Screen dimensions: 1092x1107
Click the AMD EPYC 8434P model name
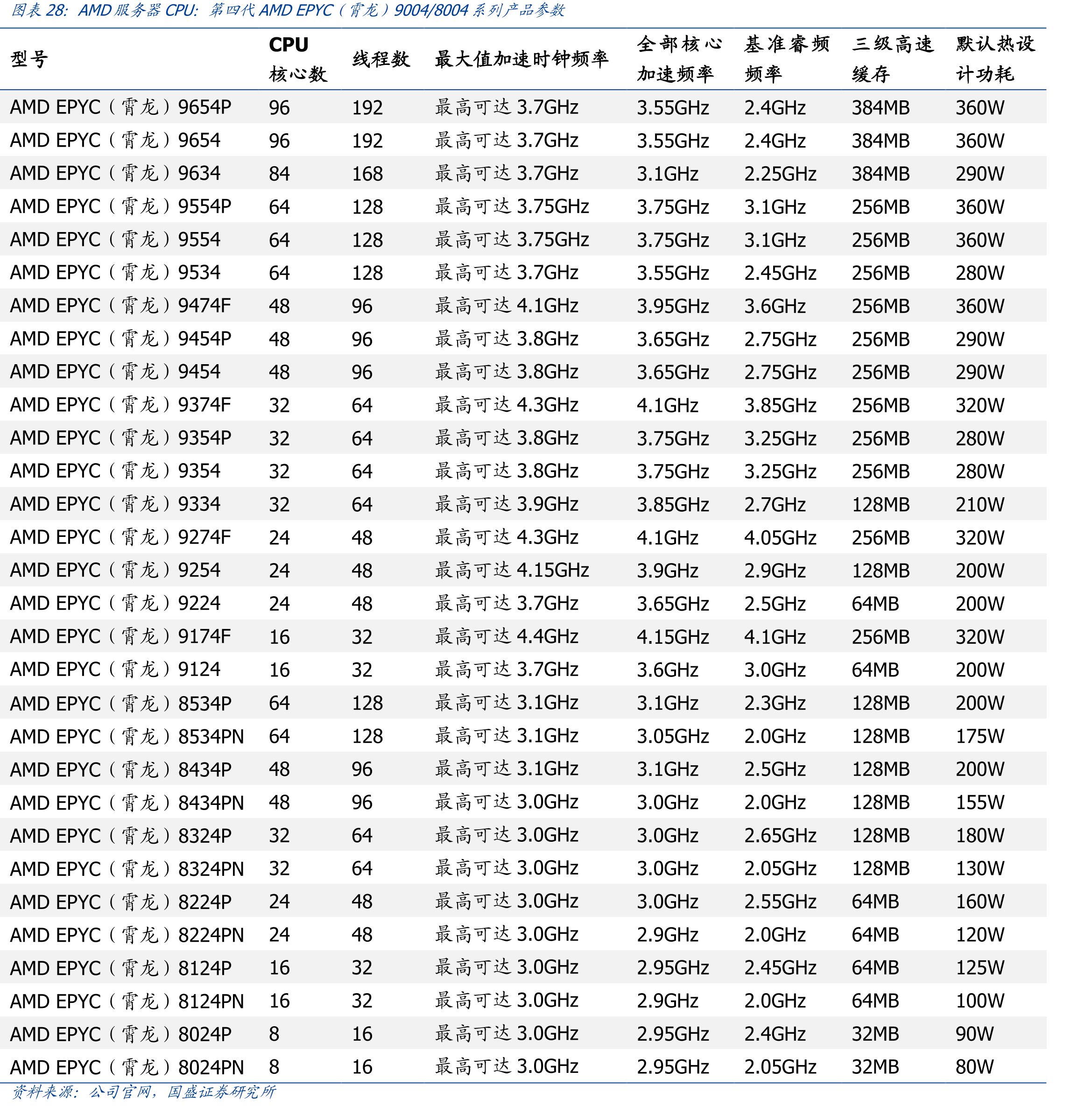121,769
